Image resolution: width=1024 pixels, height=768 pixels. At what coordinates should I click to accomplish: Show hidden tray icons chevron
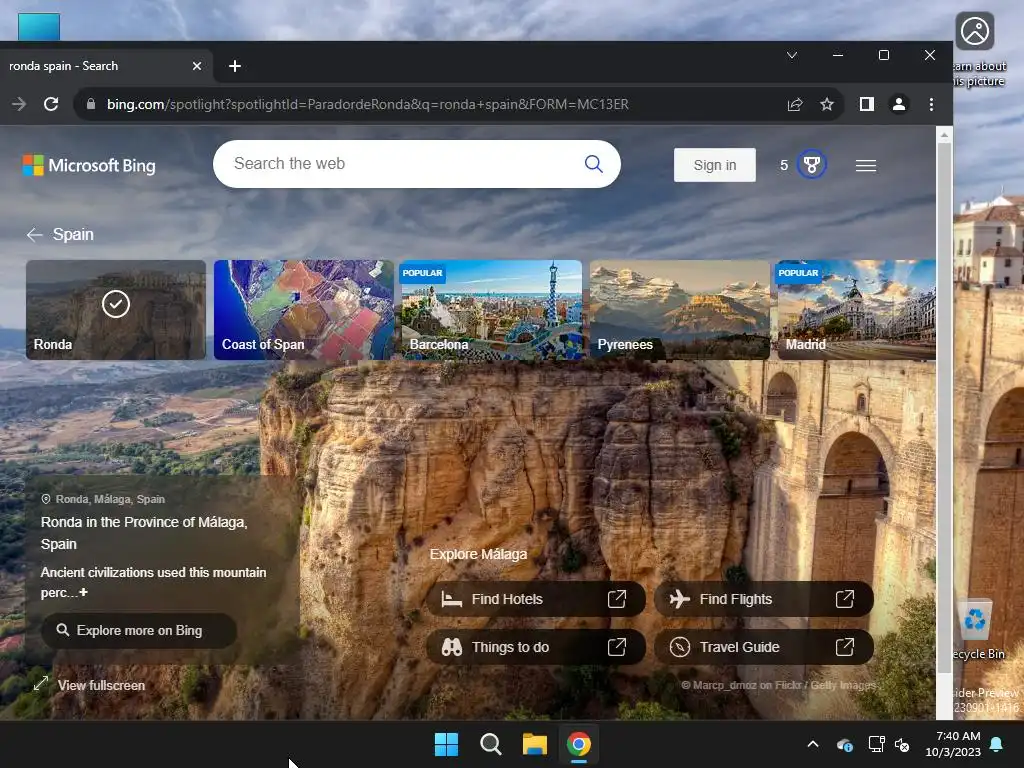[813, 744]
